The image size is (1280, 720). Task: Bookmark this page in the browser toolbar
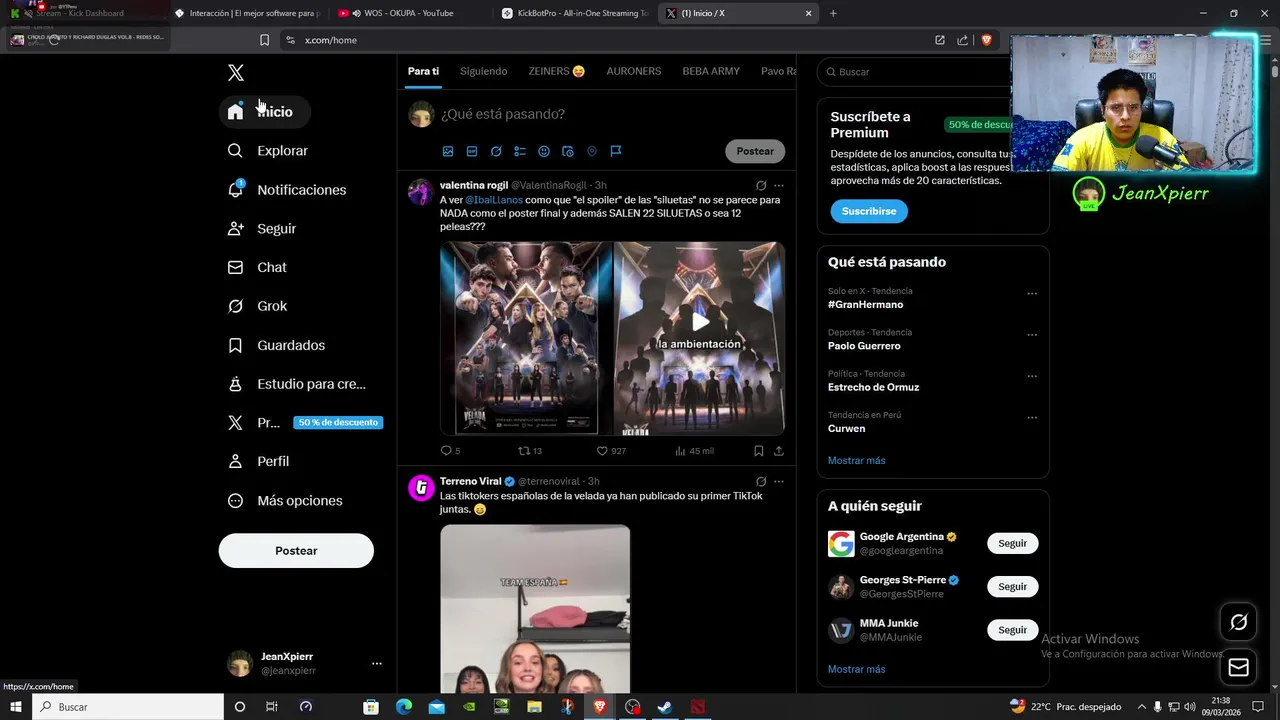pos(264,40)
